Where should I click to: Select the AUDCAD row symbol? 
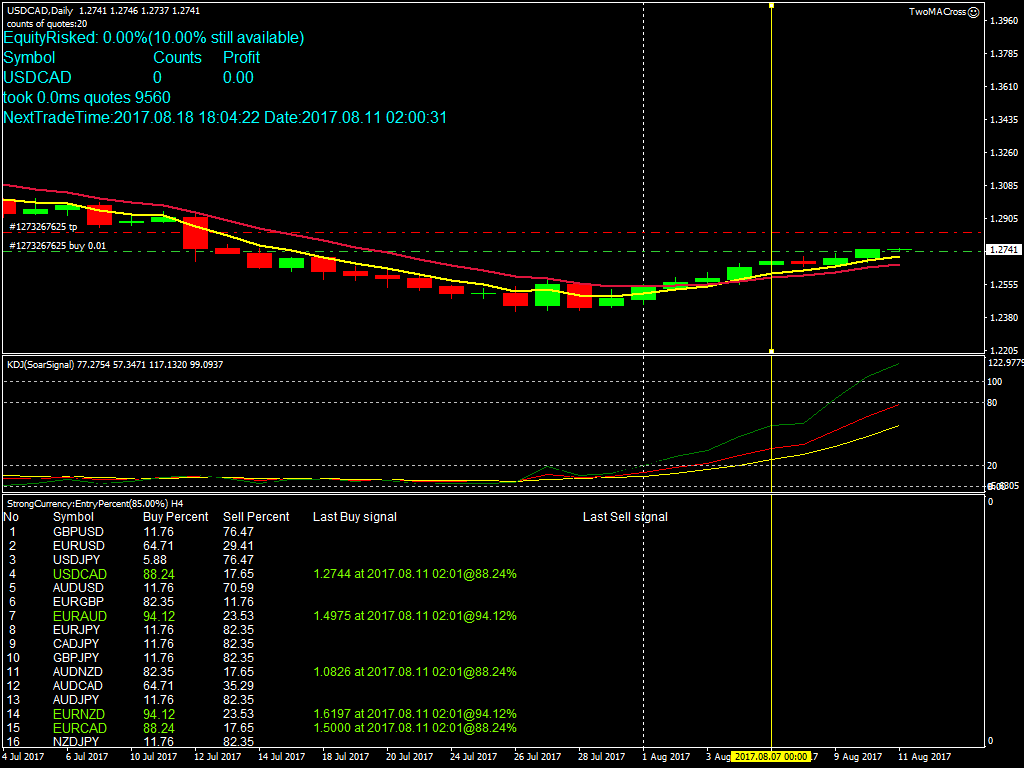(78, 686)
